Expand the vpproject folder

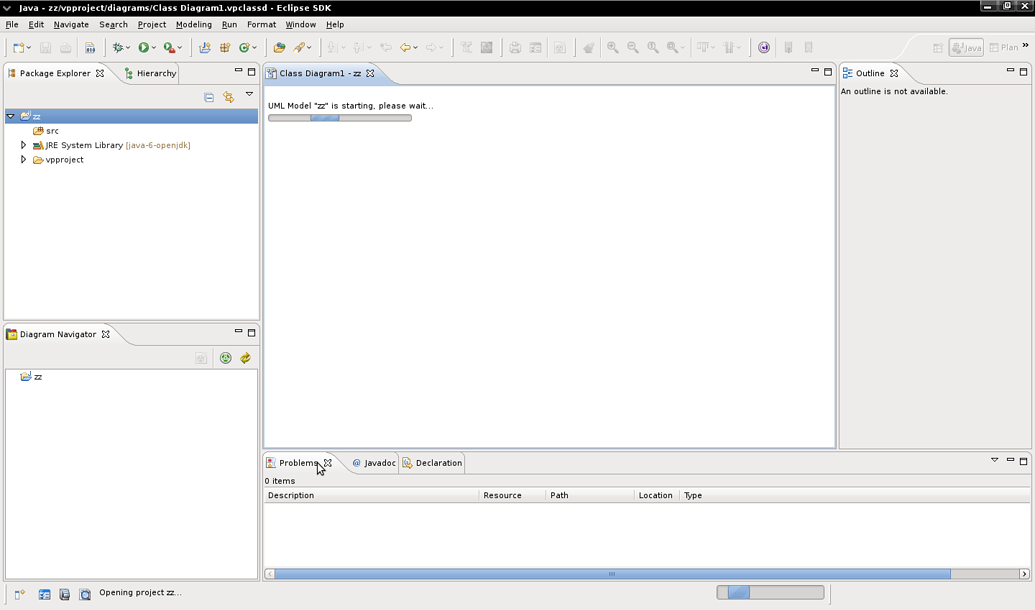pyautogui.click(x=23, y=159)
